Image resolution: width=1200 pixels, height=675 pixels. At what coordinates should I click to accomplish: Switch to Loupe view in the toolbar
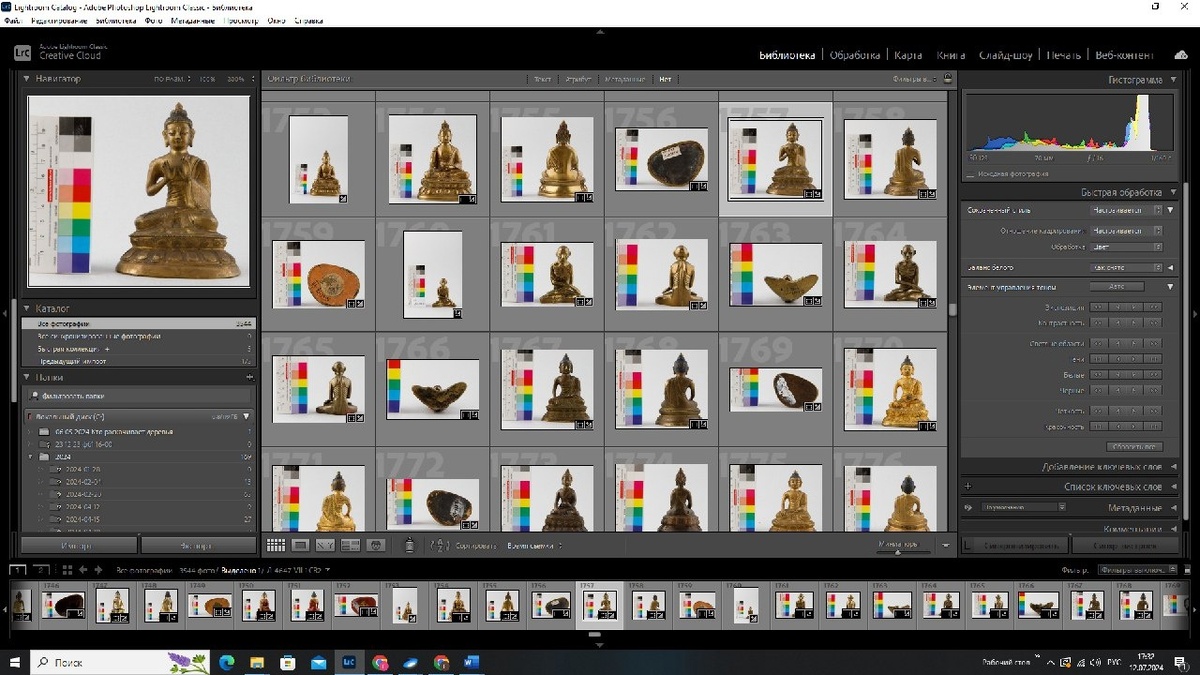[x=300, y=545]
